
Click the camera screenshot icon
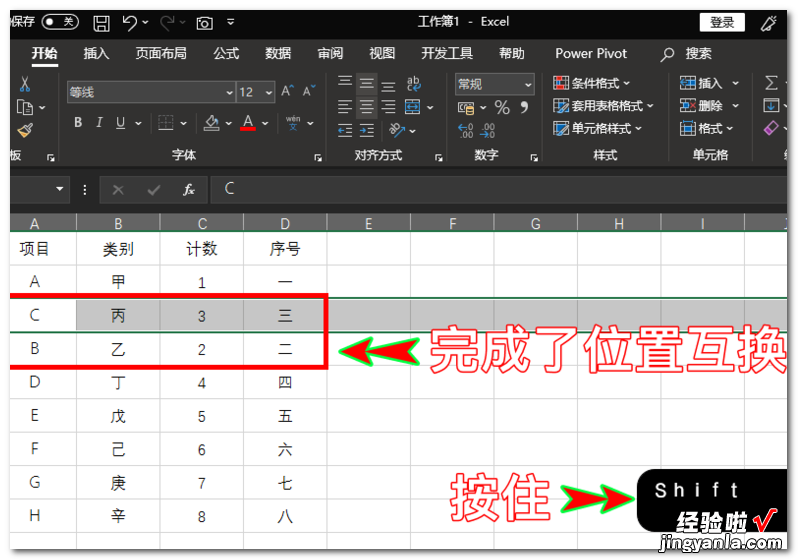coord(205,23)
